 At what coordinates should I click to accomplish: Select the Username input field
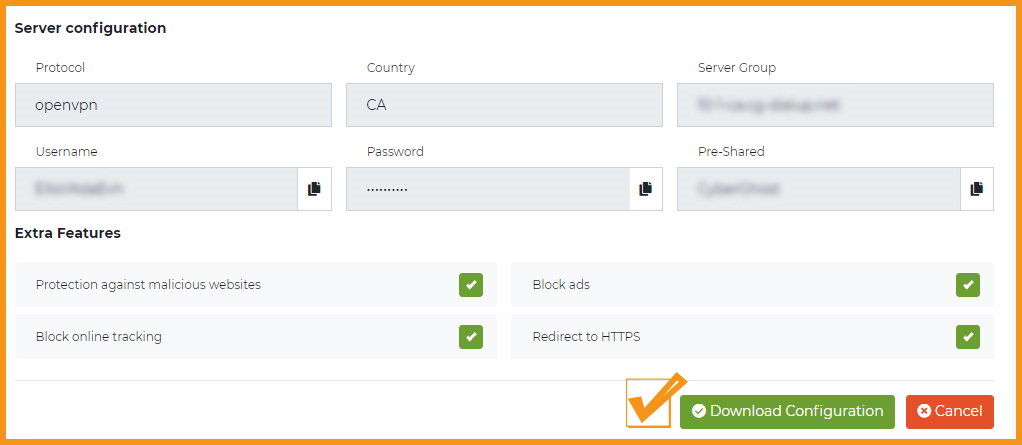click(156, 189)
